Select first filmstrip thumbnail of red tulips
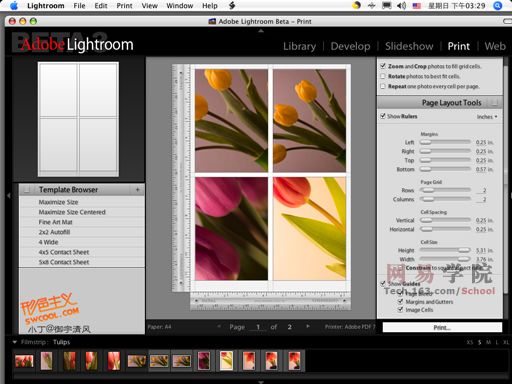This screenshot has width=512, height=384. pyautogui.click(x=24, y=361)
